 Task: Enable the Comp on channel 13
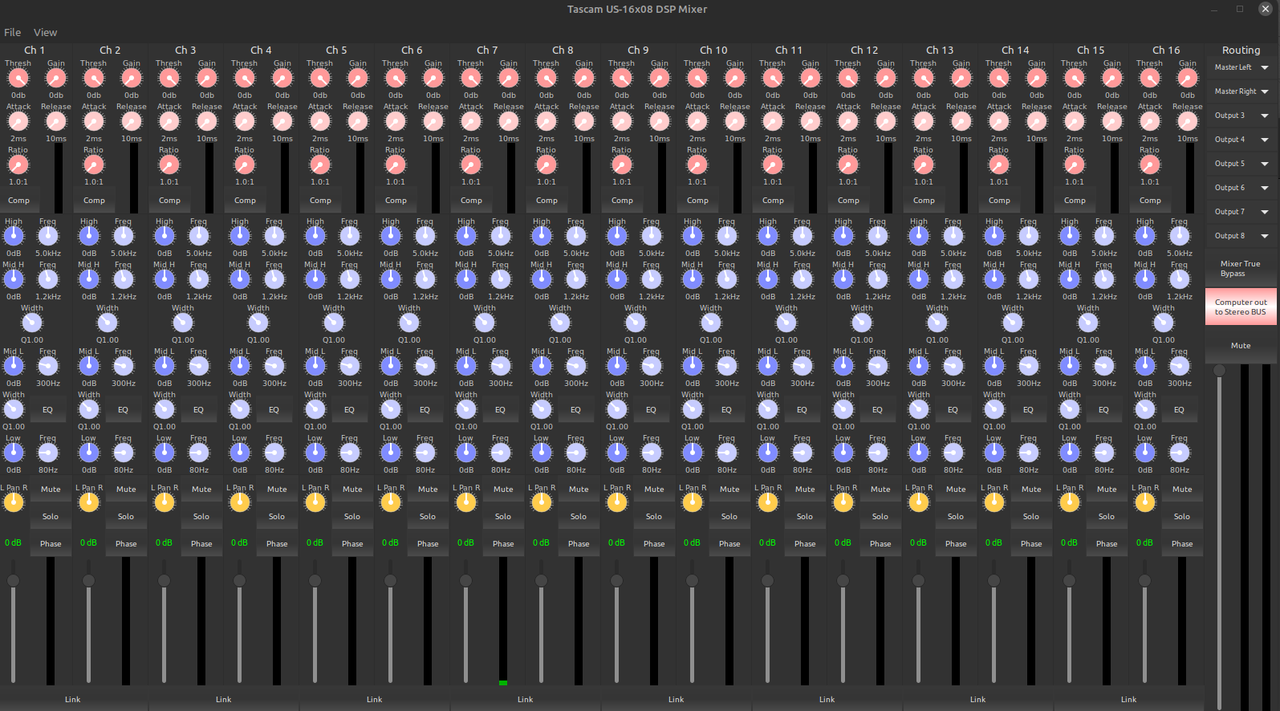pyautogui.click(x=924, y=200)
